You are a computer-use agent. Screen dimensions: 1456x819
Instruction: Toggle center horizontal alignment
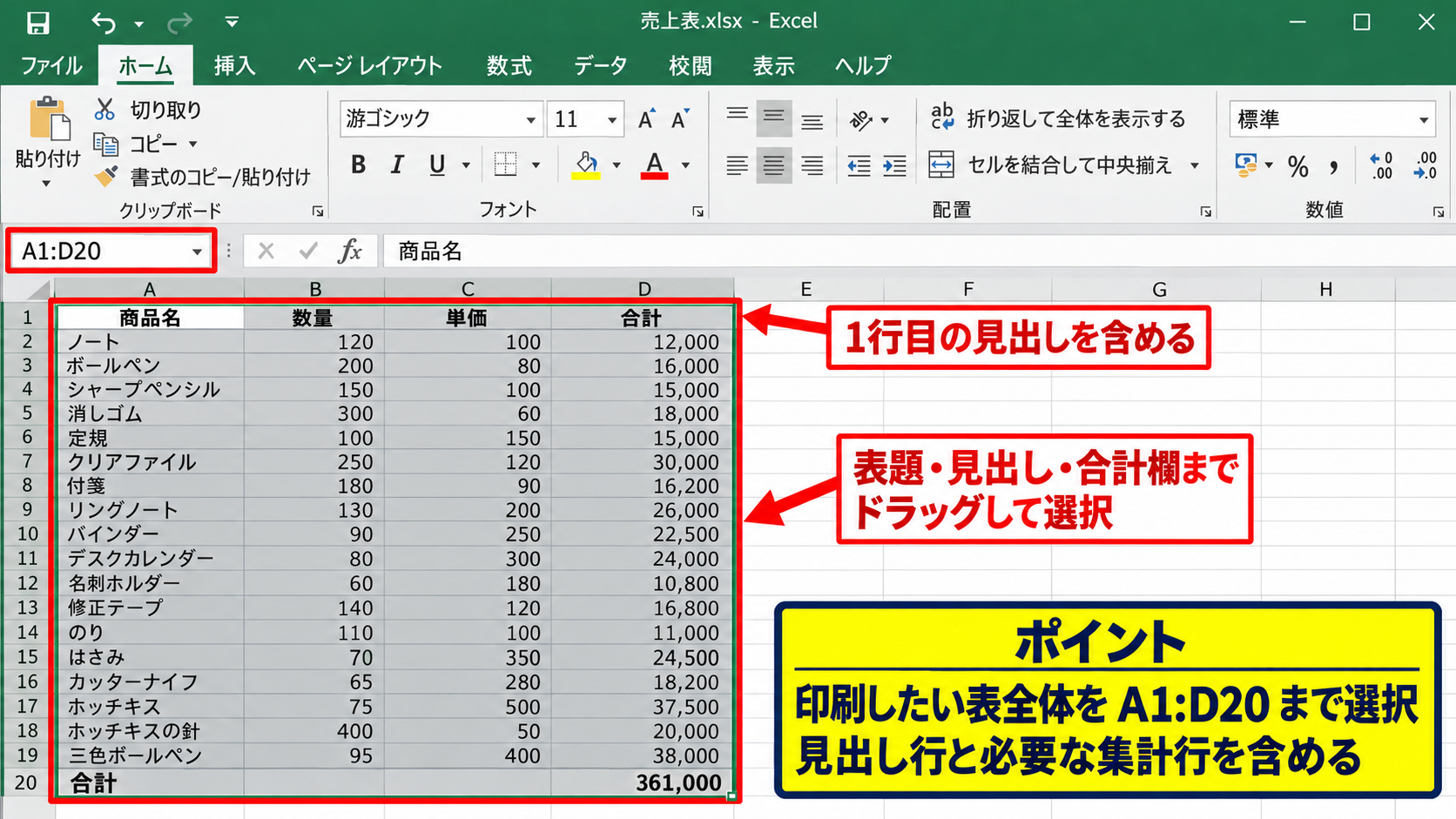coord(774,165)
